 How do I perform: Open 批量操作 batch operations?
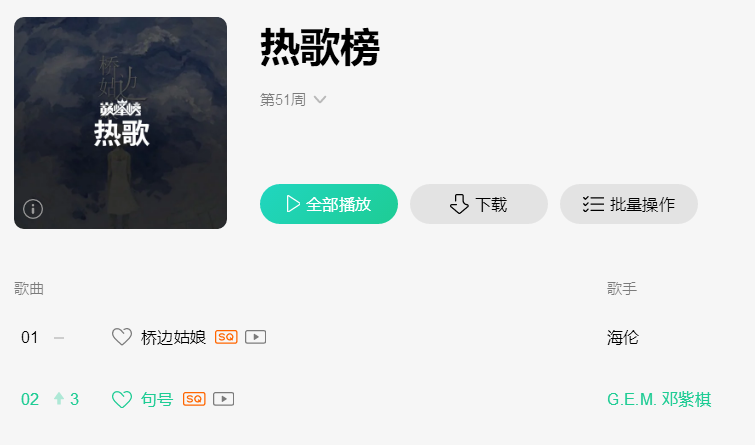629,204
